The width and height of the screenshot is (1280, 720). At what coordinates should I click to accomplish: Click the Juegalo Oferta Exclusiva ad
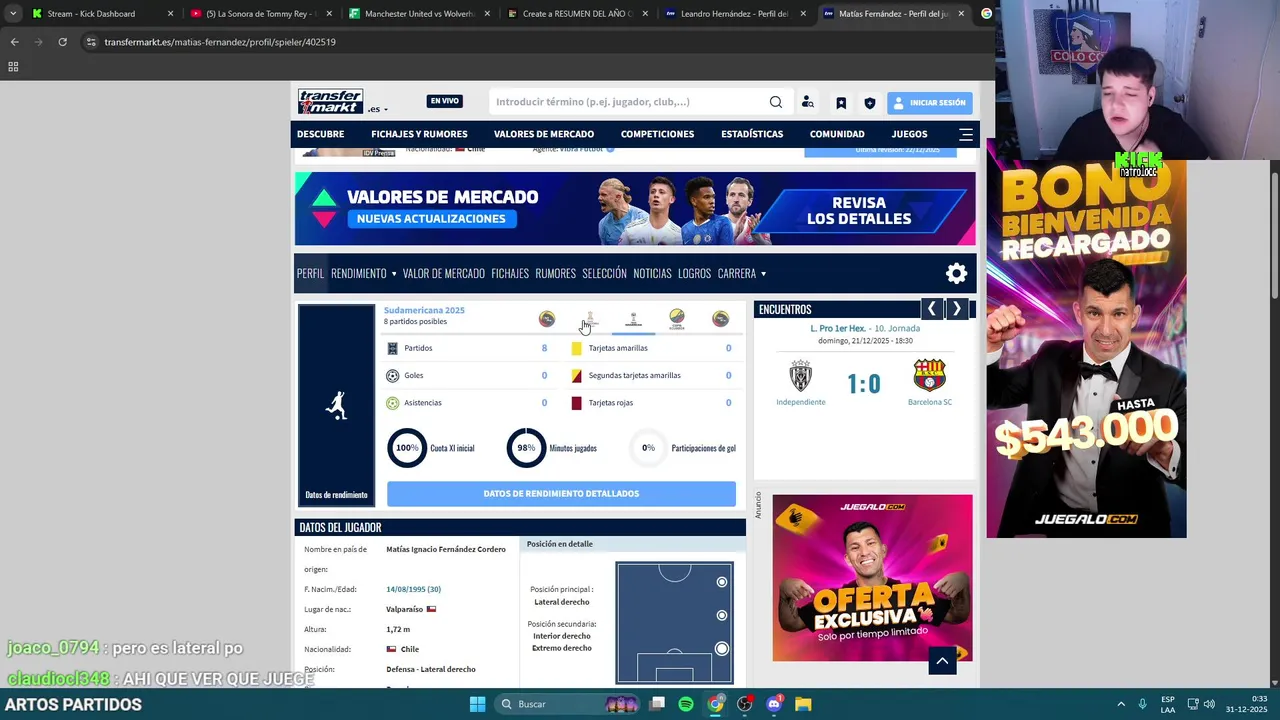(x=872, y=578)
